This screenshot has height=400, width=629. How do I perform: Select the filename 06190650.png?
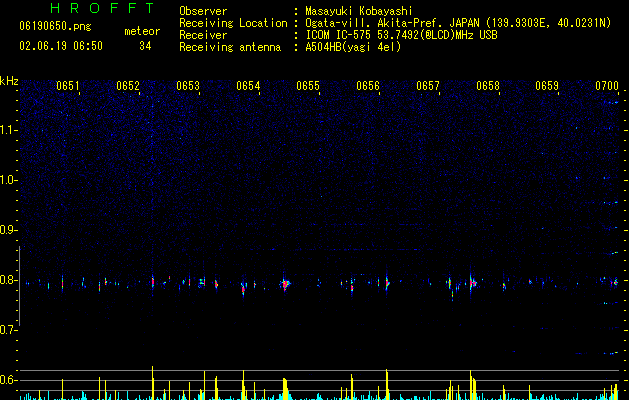[55, 27]
